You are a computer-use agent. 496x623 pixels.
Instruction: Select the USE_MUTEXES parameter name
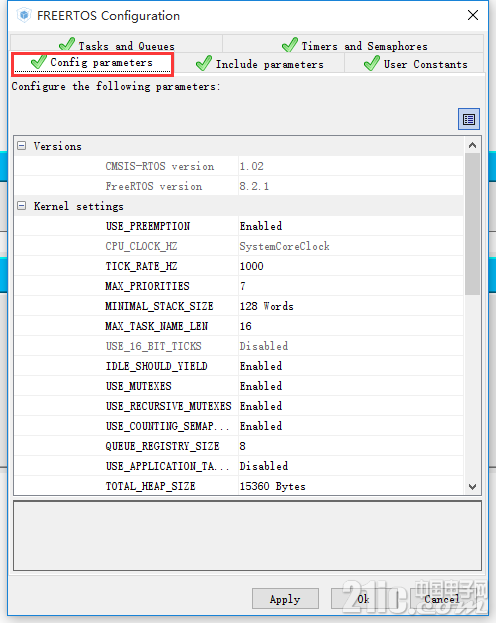point(138,386)
